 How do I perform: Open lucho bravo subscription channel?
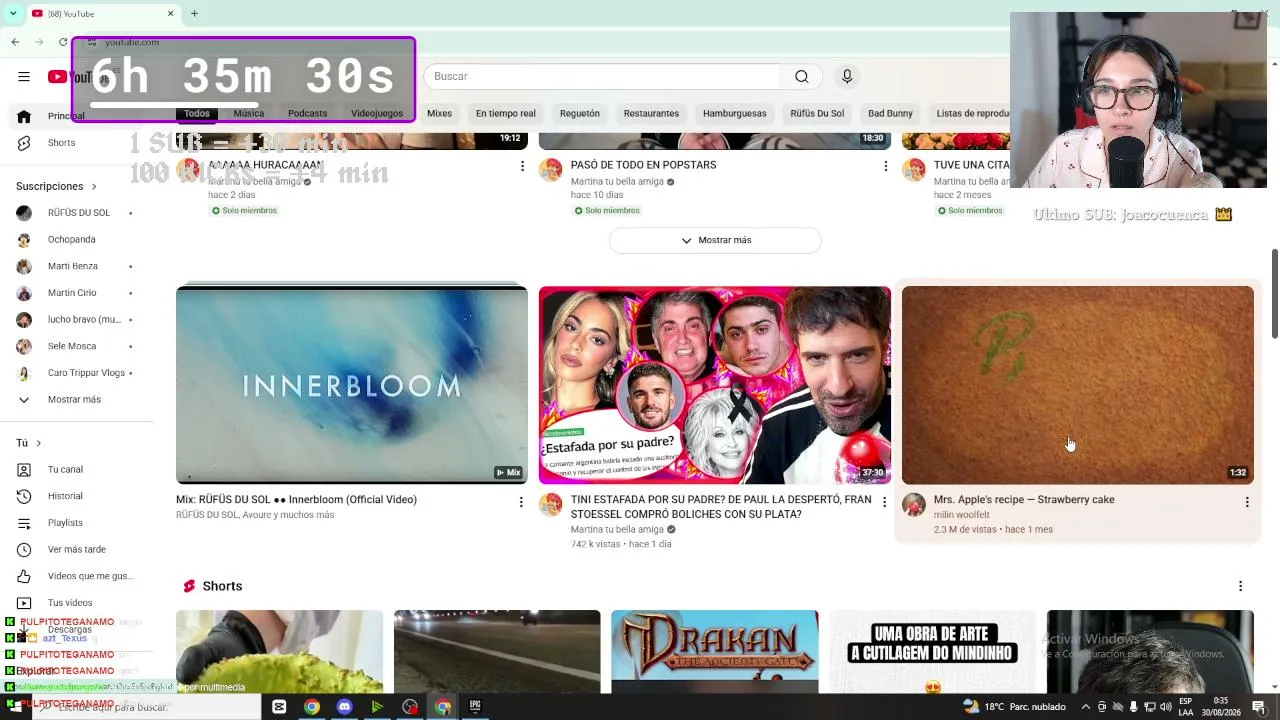coord(75,320)
